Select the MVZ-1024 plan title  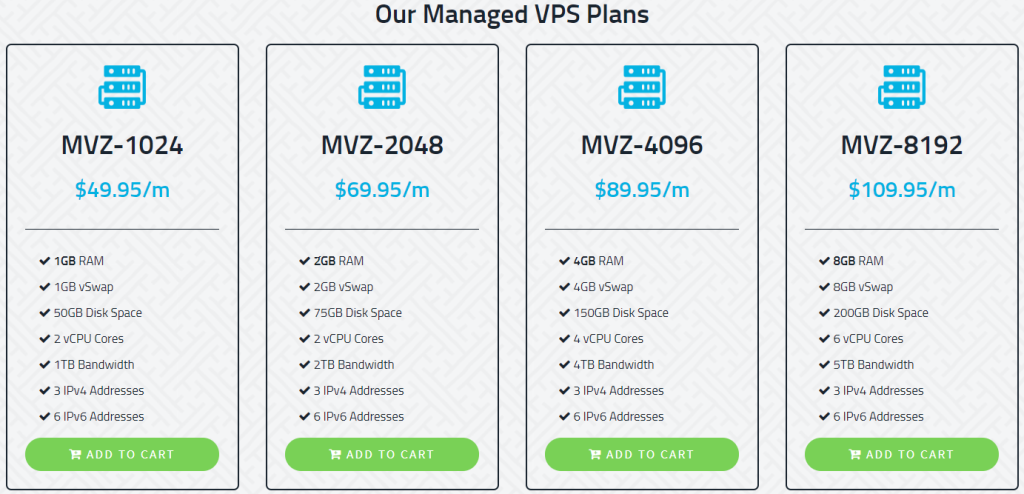[122, 146]
